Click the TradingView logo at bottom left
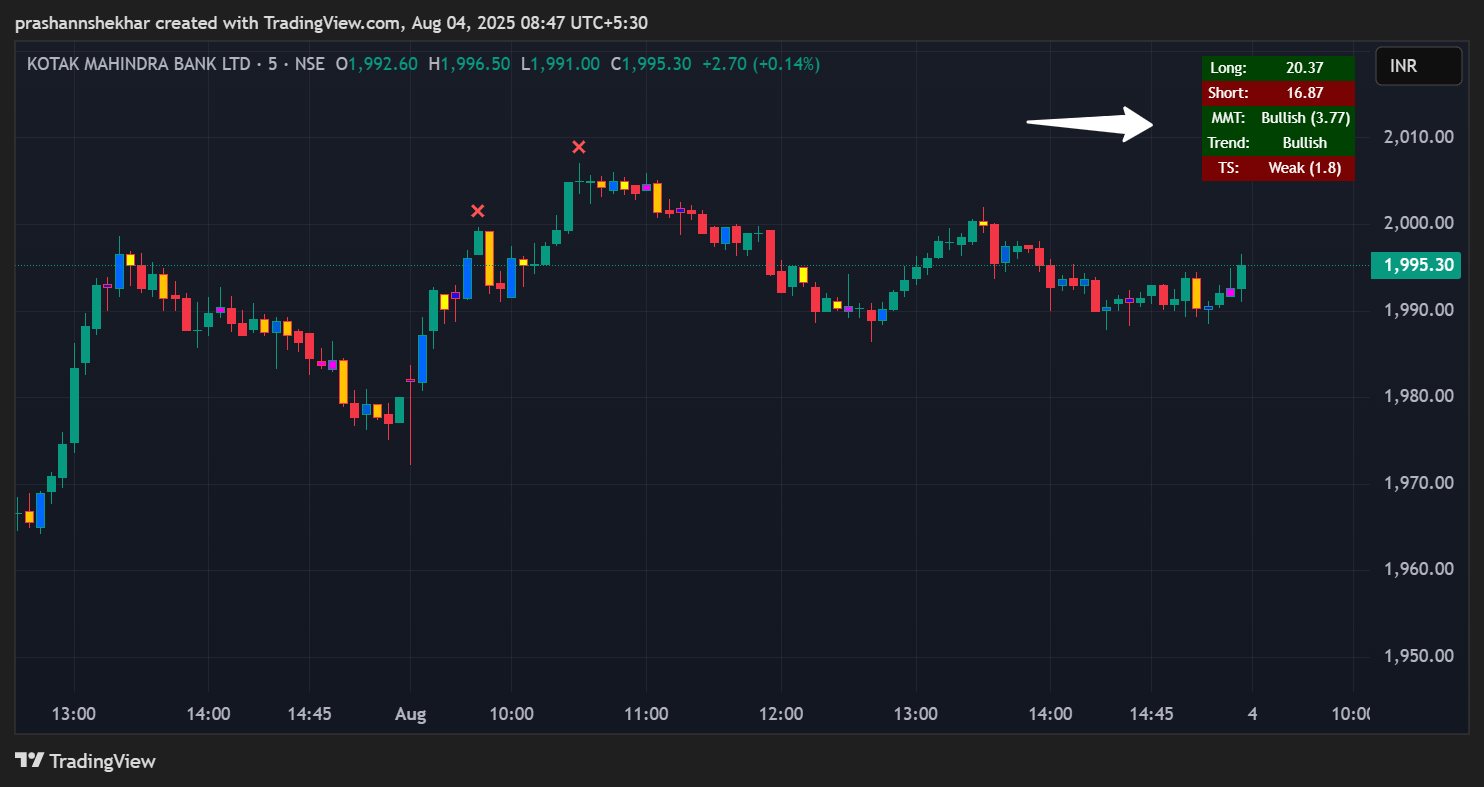1484x787 pixels. click(x=85, y=761)
